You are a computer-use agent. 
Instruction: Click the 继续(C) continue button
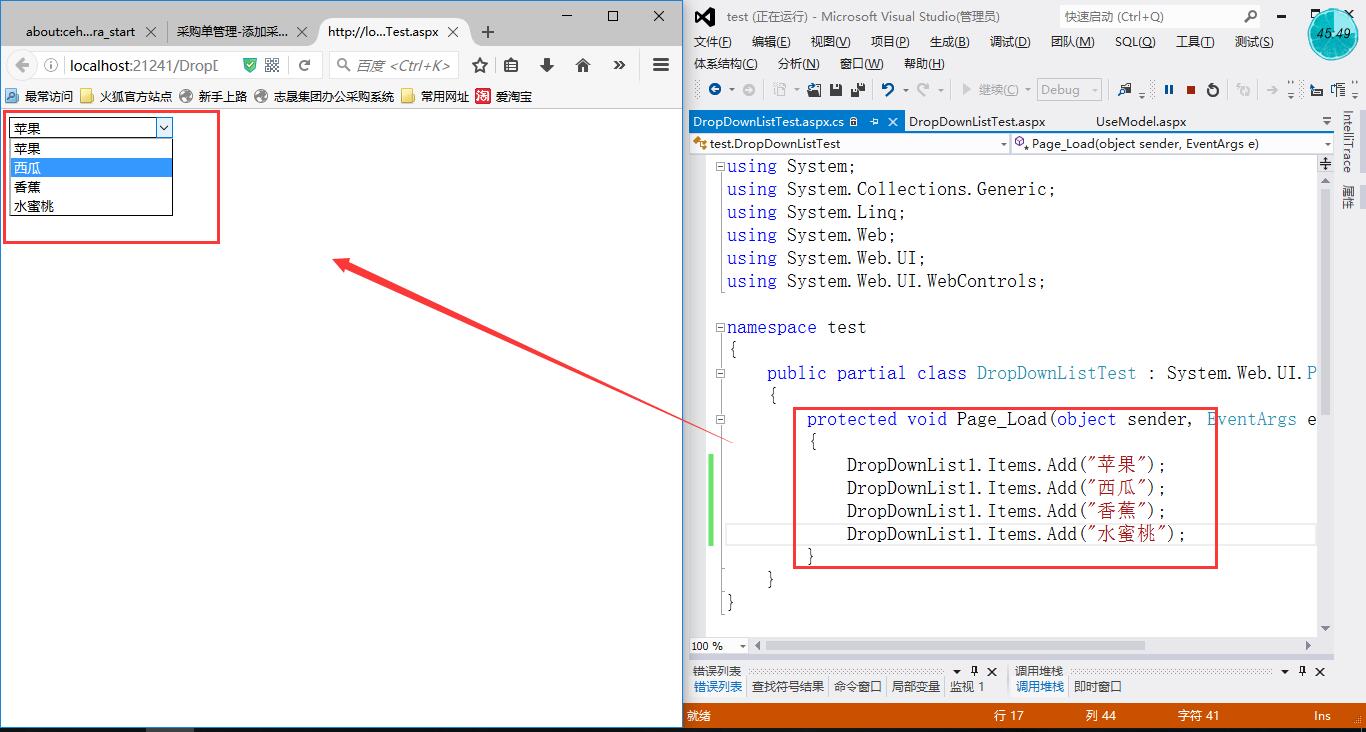point(990,90)
